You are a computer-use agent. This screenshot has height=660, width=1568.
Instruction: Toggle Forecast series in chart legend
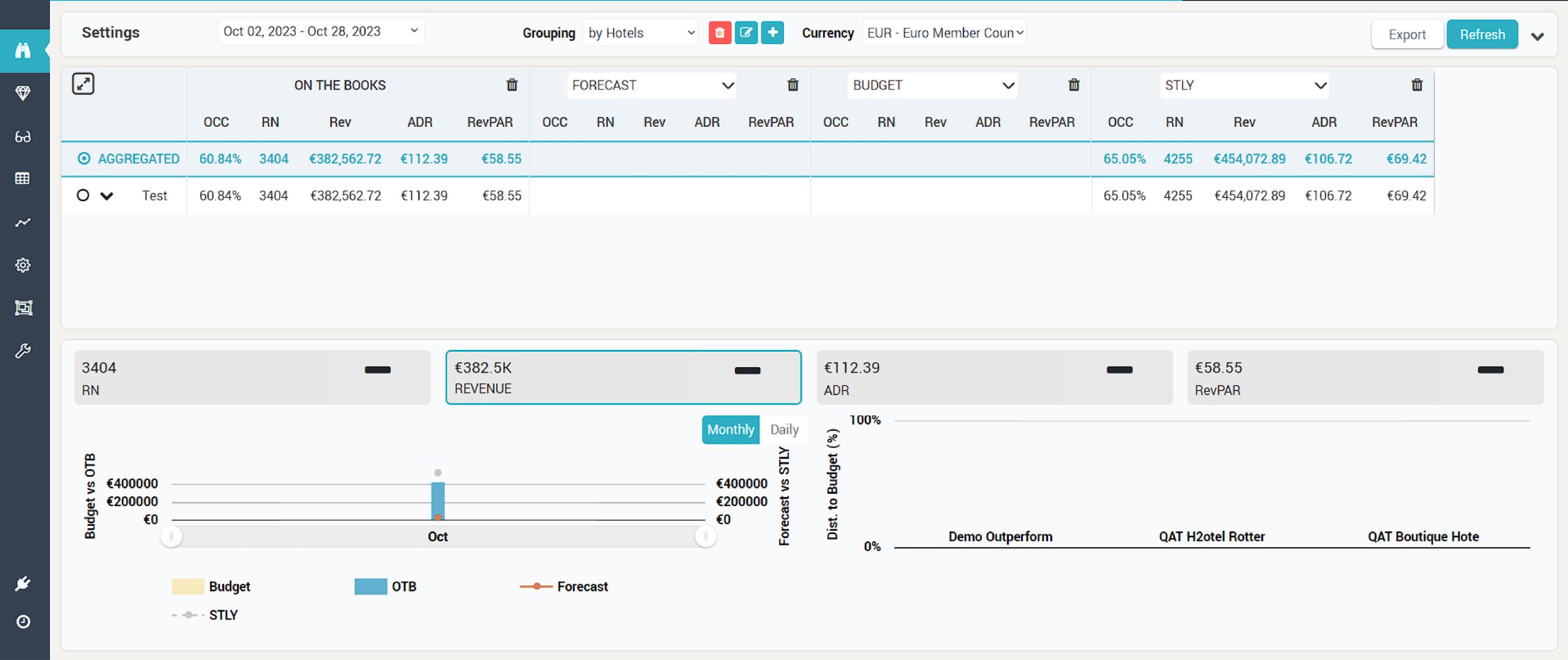point(563,586)
